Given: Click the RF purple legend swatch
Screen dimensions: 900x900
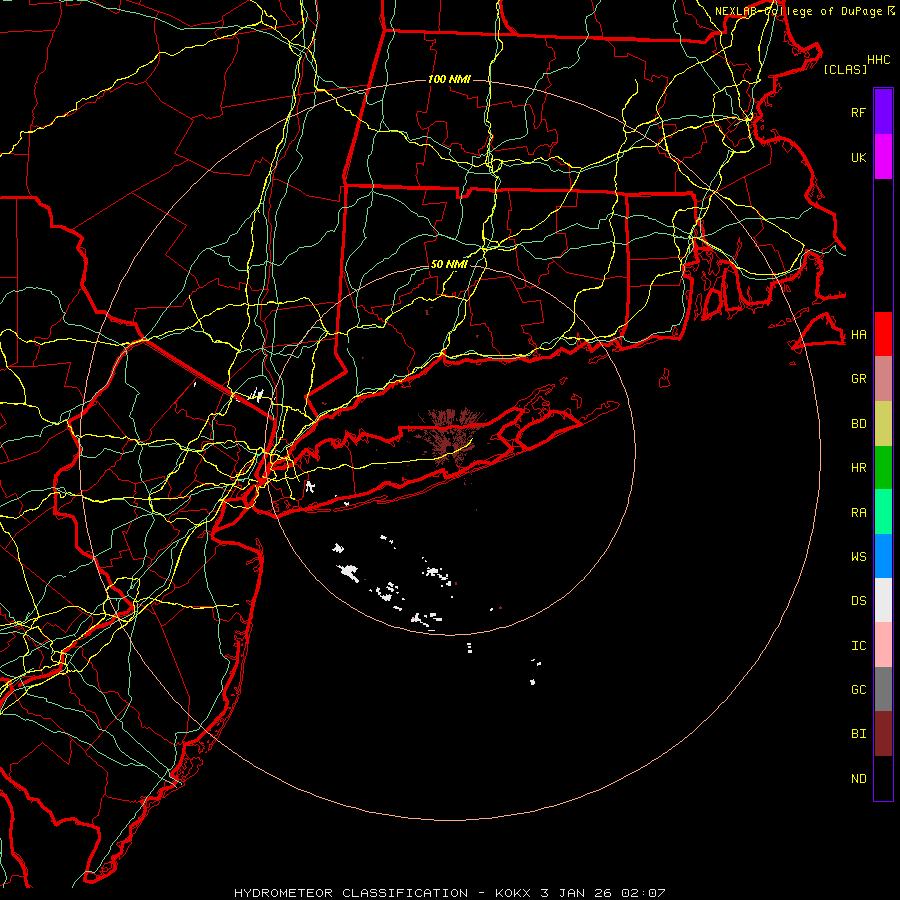Looking at the screenshot, I should (883, 112).
